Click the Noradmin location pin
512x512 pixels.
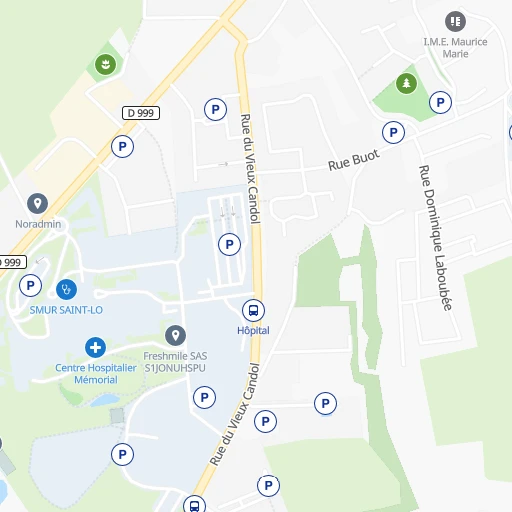pyautogui.click(x=37, y=203)
